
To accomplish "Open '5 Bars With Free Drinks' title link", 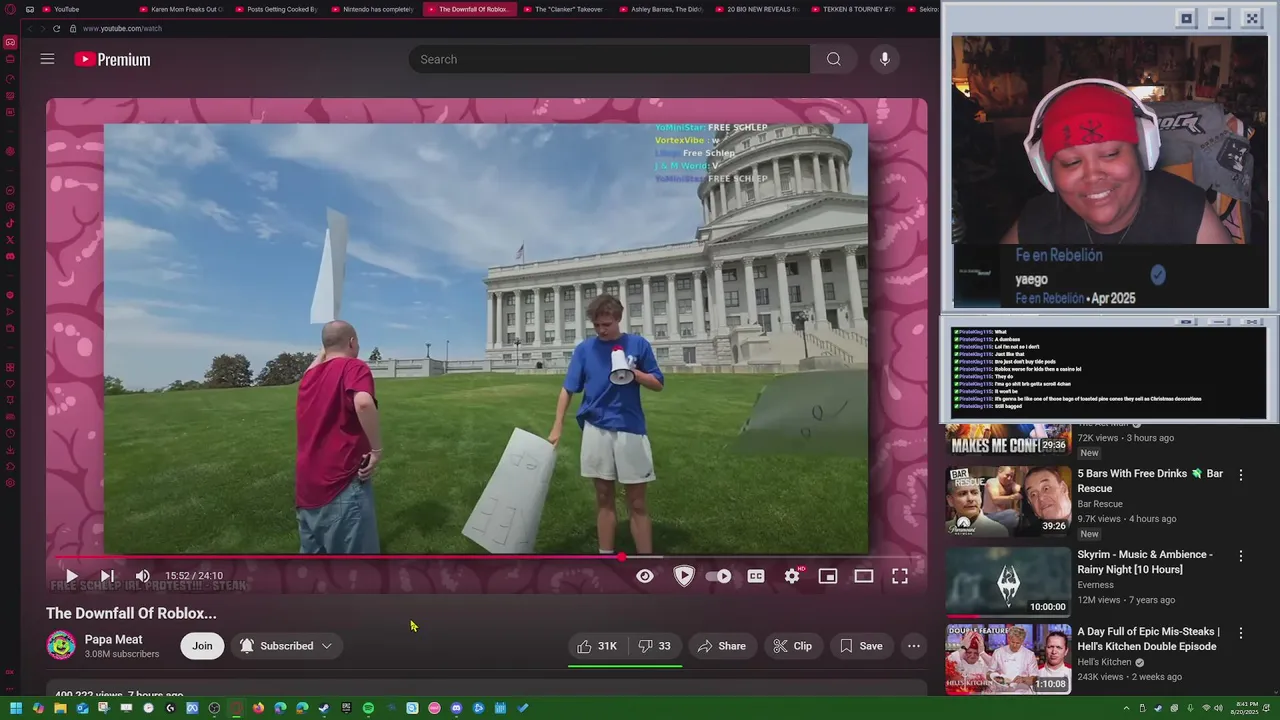I will click(x=1150, y=481).
